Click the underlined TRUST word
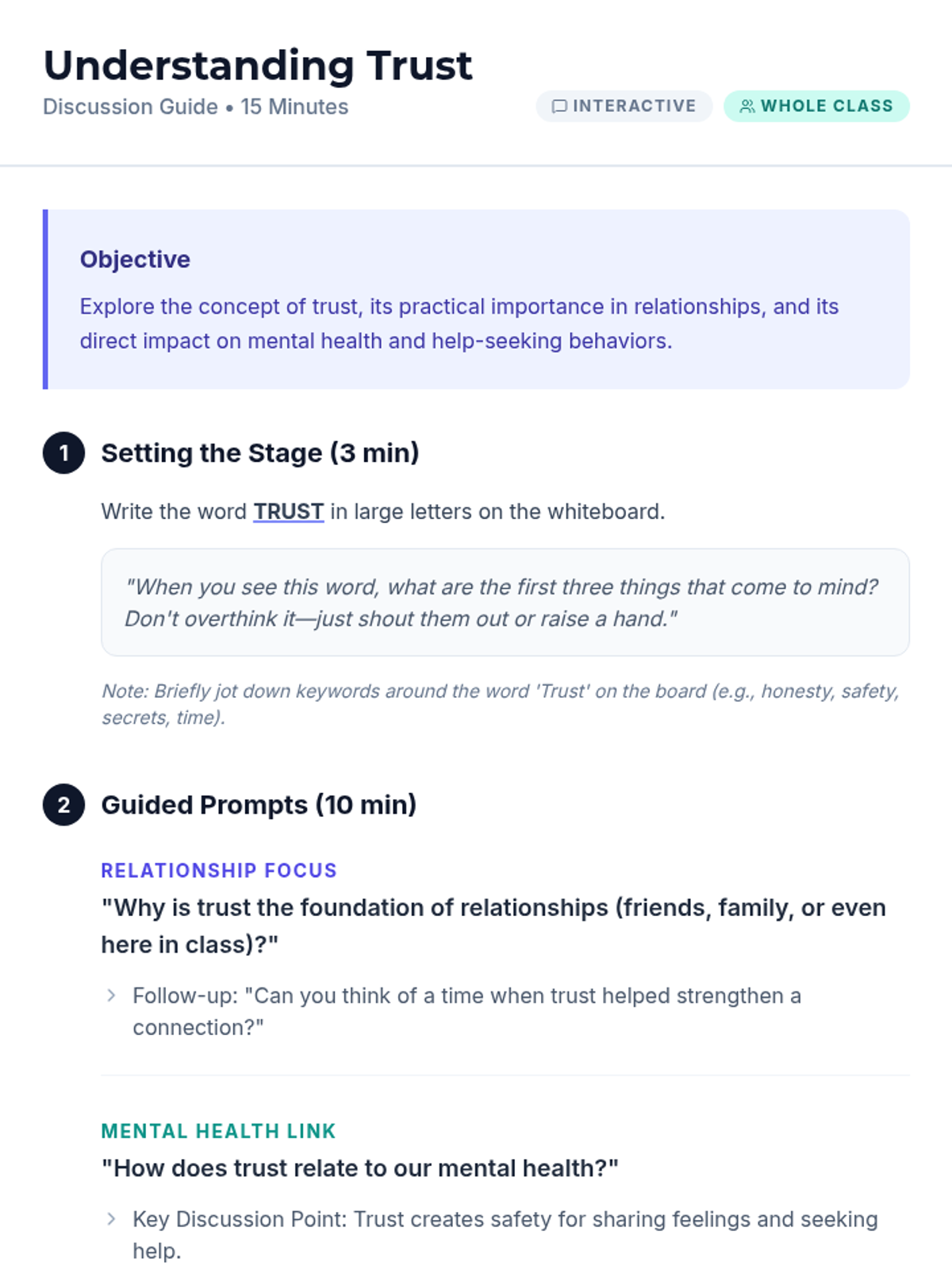The height and width of the screenshot is (1270, 952). pyautogui.click(x=288, y=512)
